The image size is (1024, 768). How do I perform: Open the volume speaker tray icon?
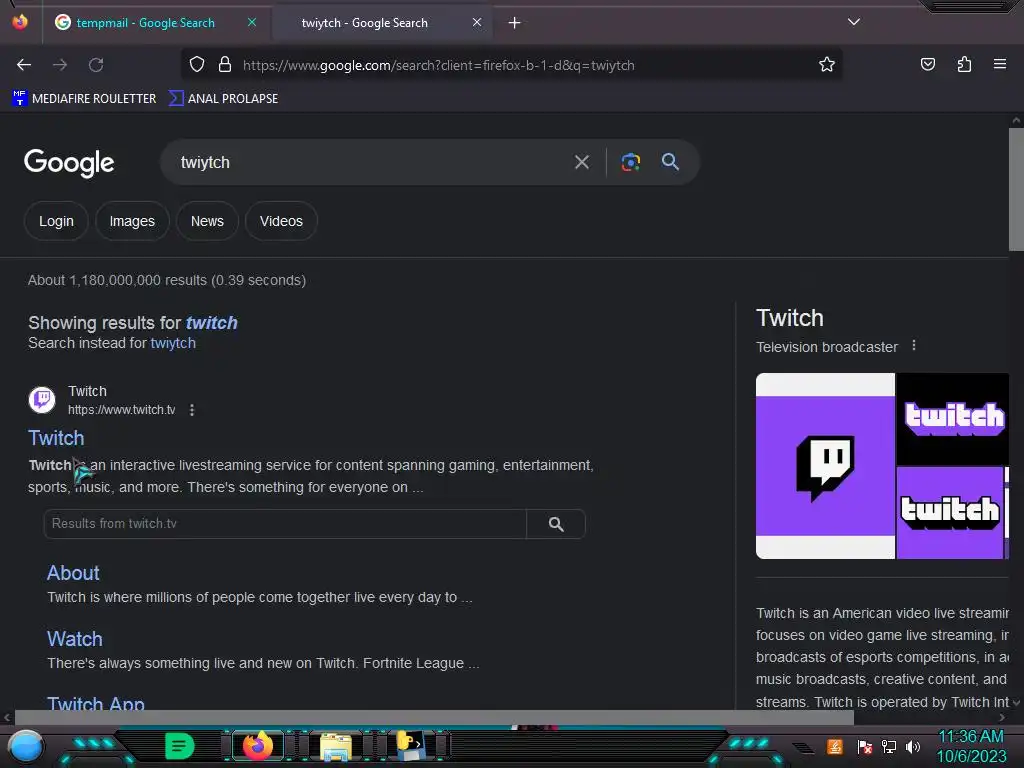[913, 746]
